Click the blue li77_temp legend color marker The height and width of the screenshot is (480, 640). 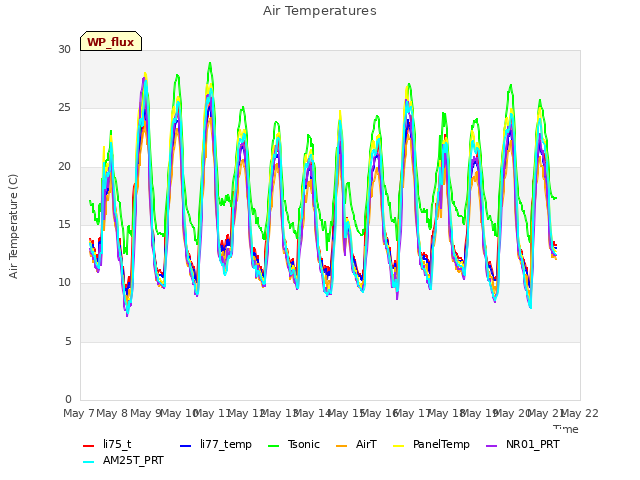pyautogui.click(x=186, y=446)
